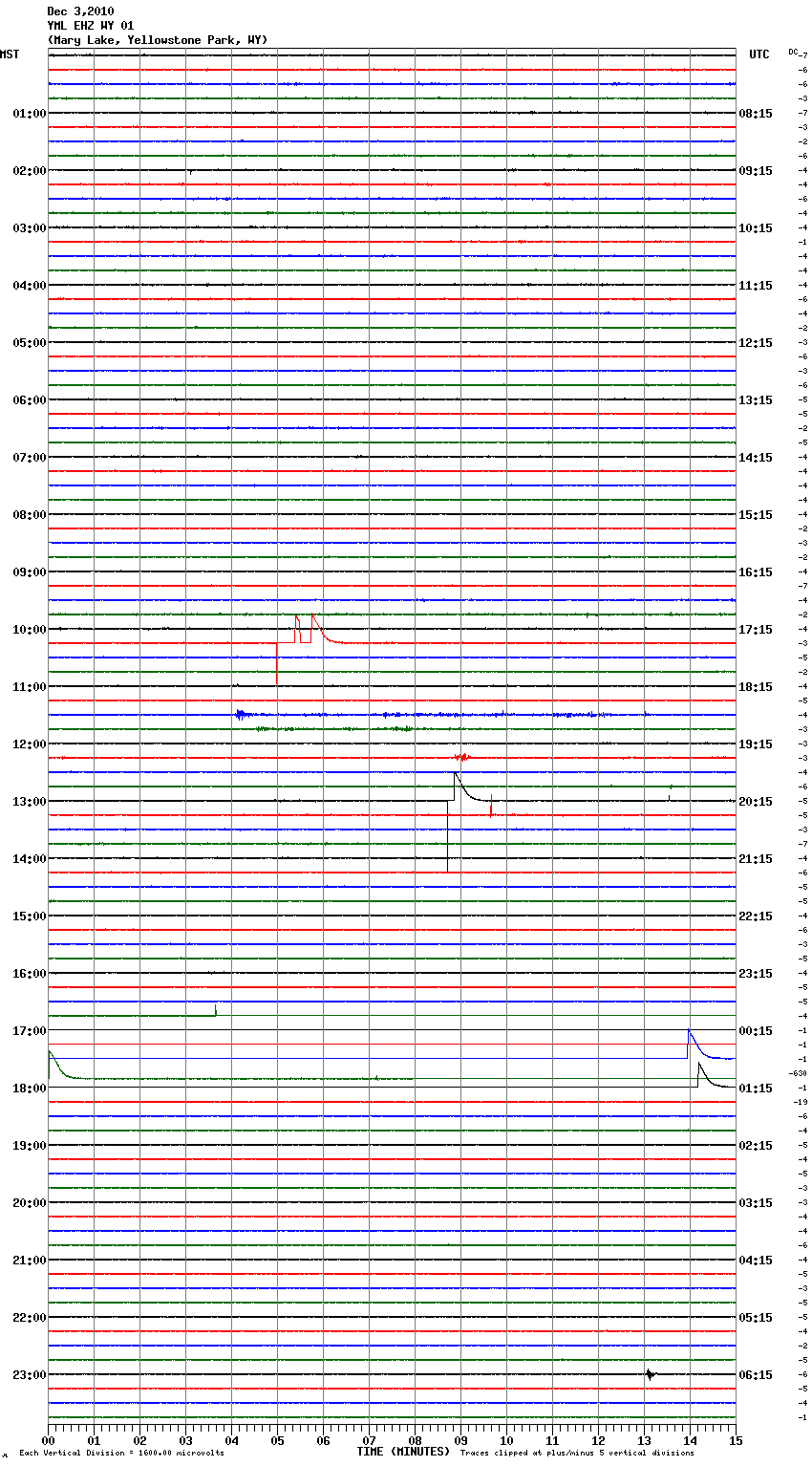Click the station code "YML EHZ WY 01"

[91, 26]
